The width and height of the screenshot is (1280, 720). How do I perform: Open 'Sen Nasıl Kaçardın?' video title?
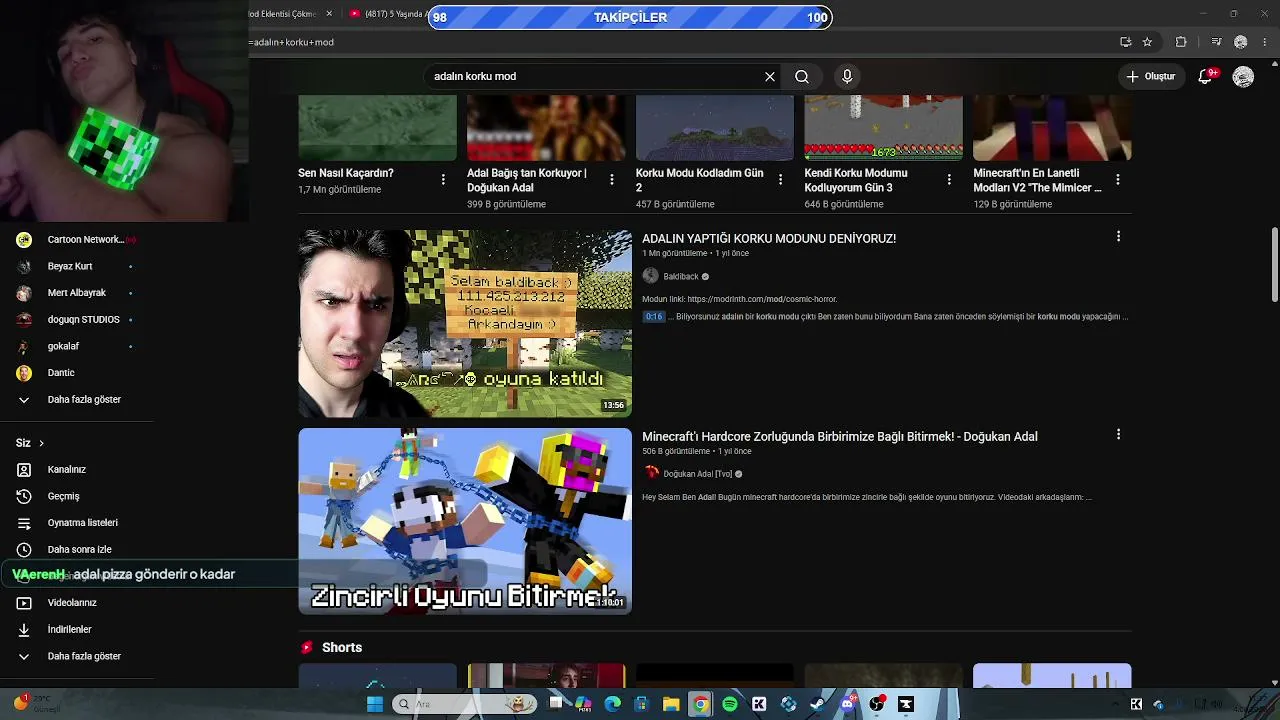(x=346, y=173)
